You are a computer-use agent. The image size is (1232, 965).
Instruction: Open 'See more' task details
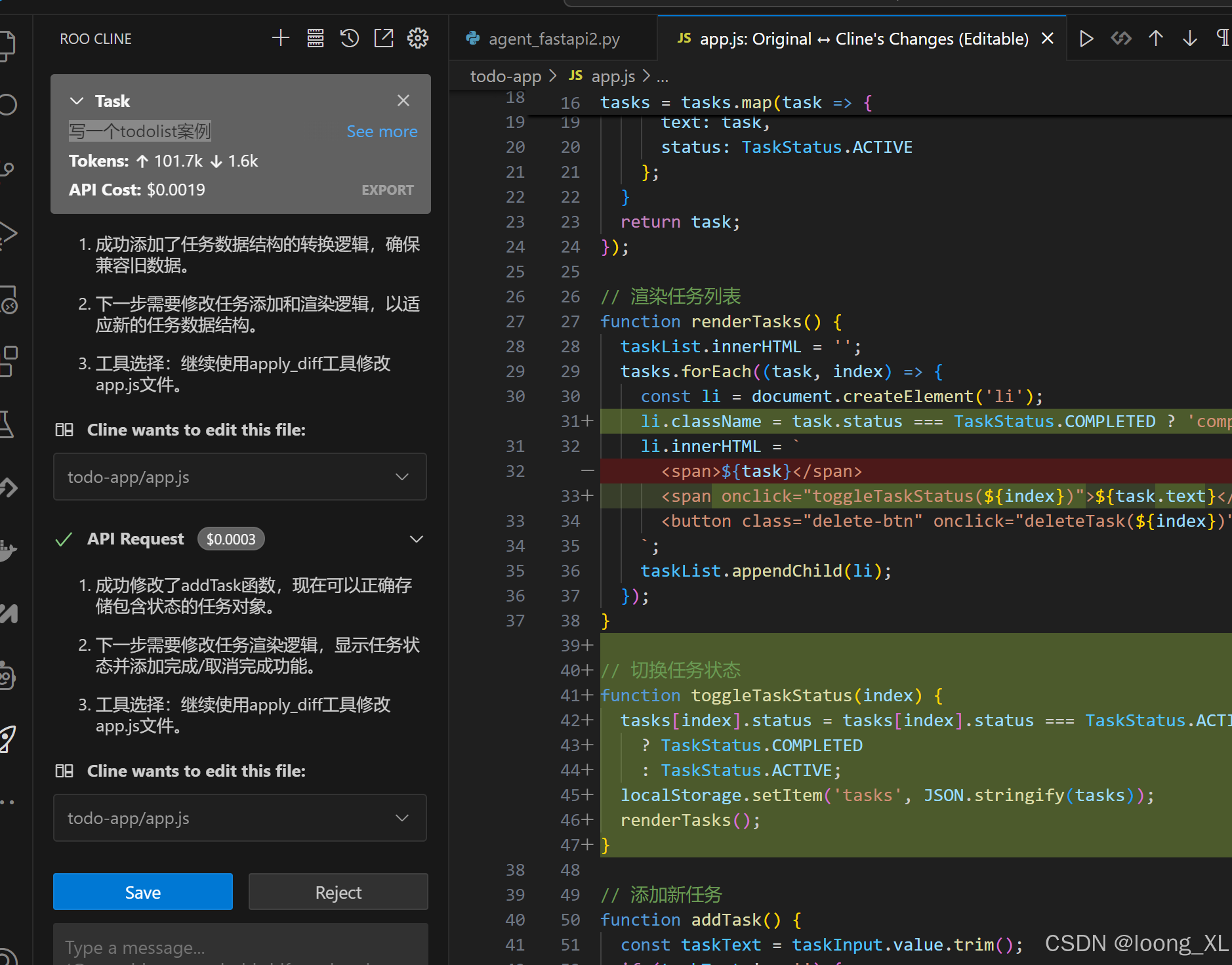point(382,131)
